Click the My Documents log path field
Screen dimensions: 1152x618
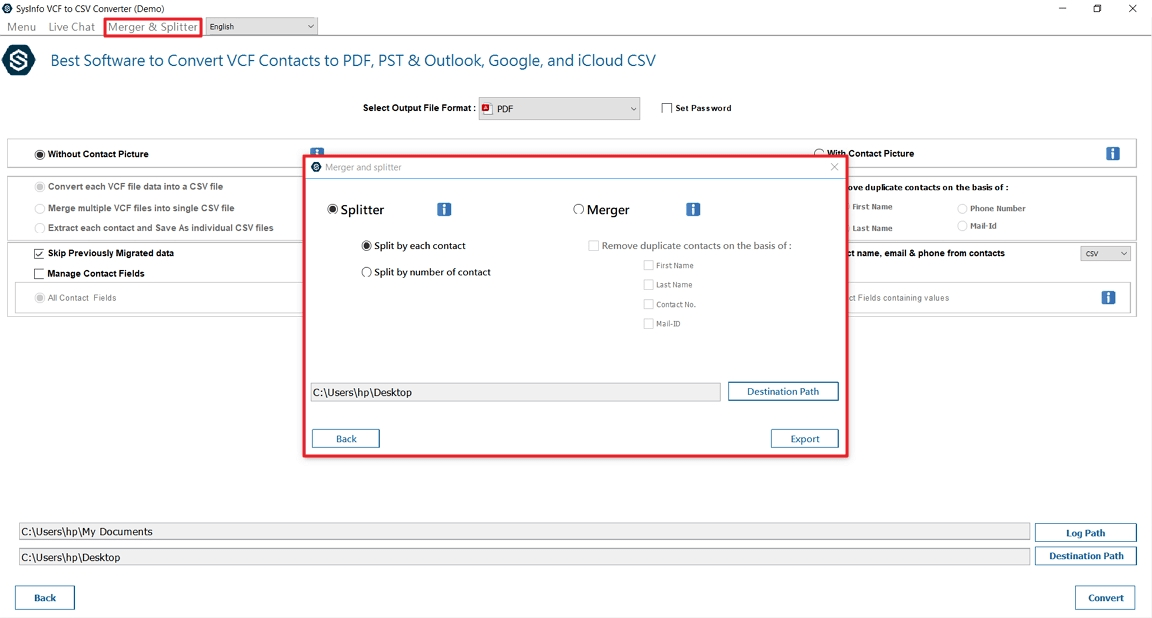click(x=525, y=531)
